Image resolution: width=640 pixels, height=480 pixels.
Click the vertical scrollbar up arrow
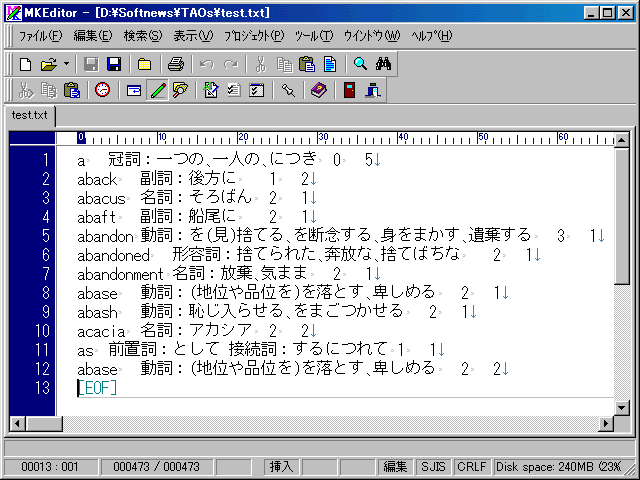(x=622, y=141)
